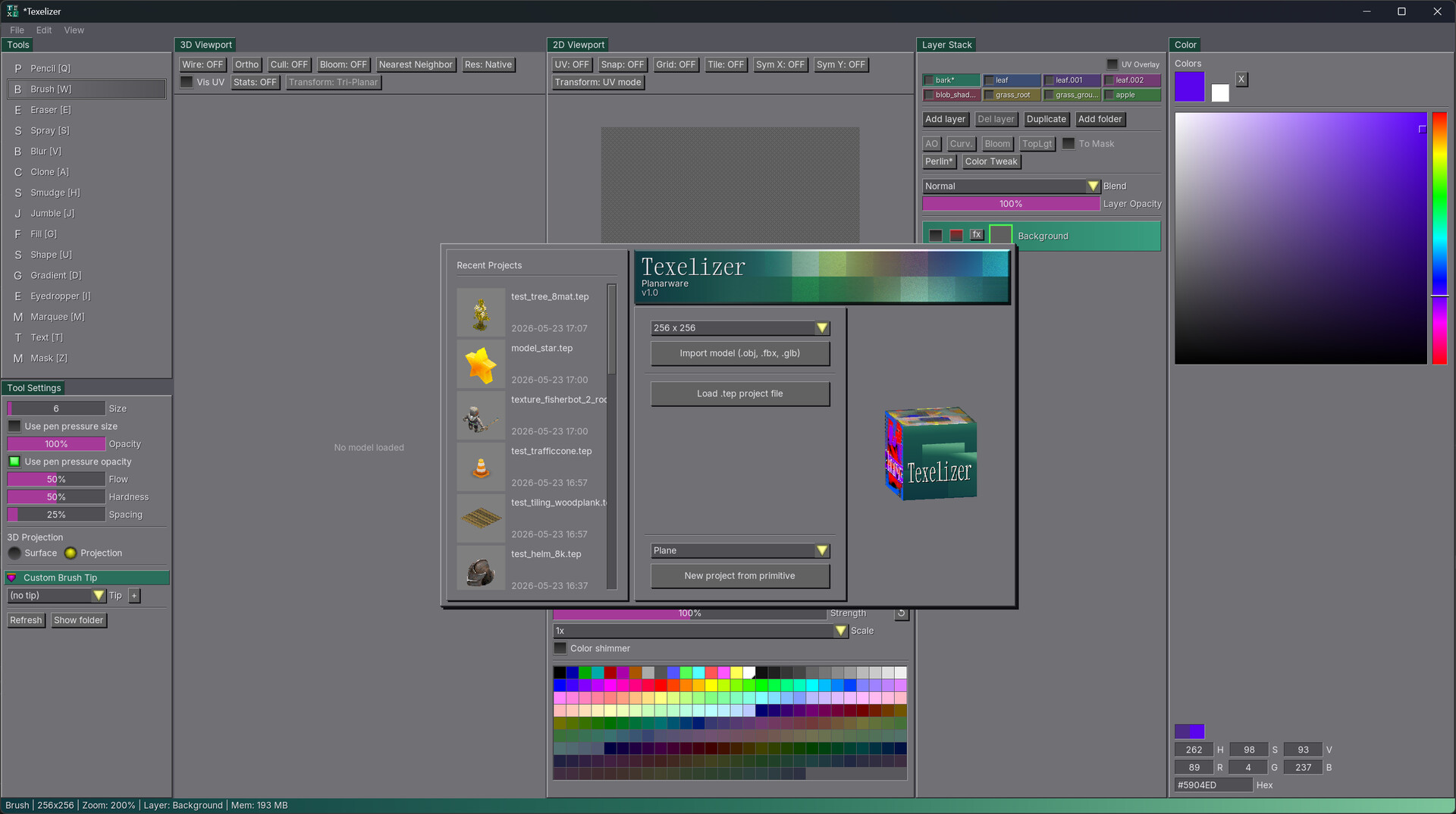The width and height of the screenshot is (1456, 814).
Task: Select the 2D Viewport tab
Action: click(579, 45)
